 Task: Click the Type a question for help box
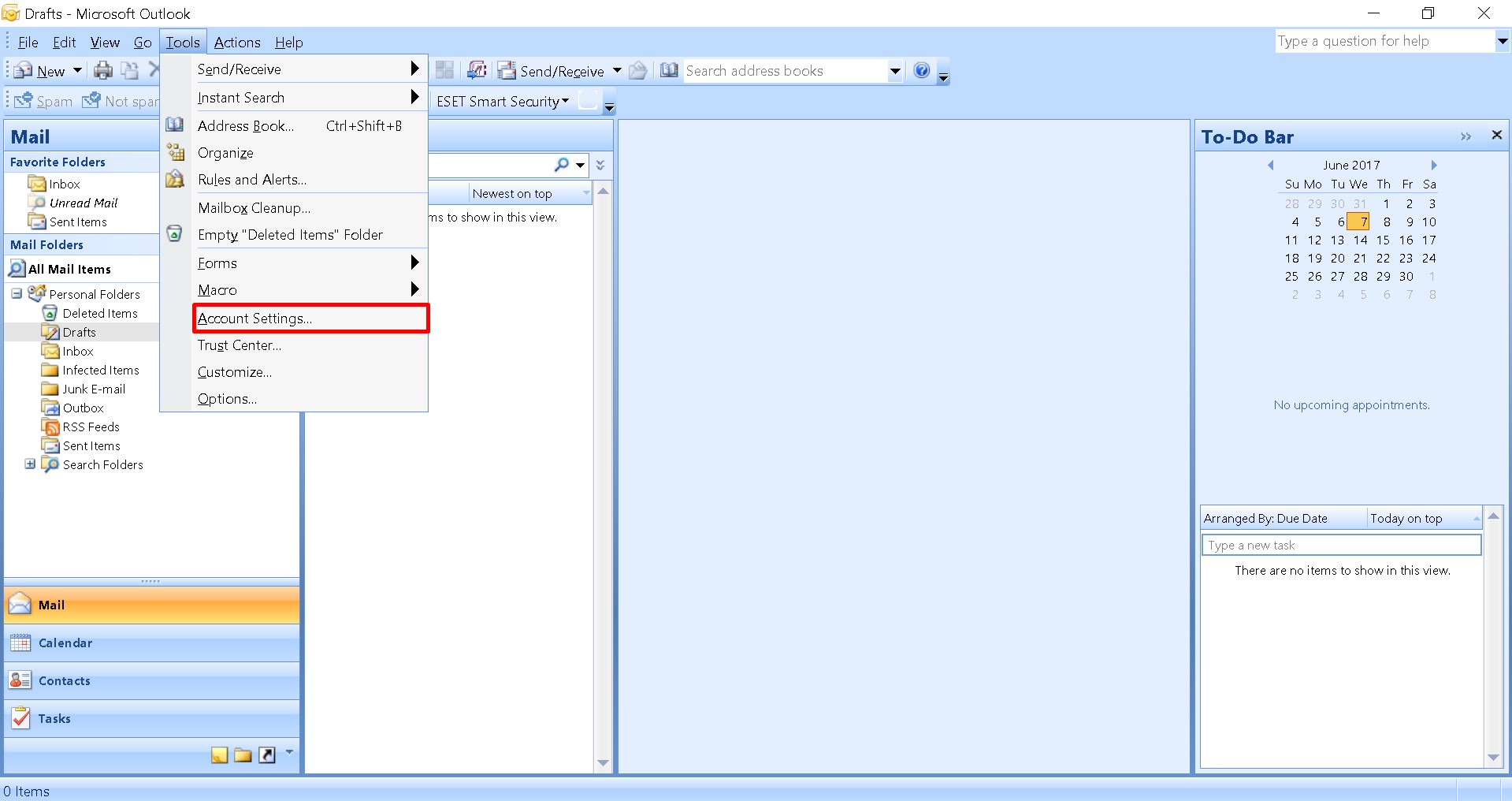click(x=1384, y=41)
